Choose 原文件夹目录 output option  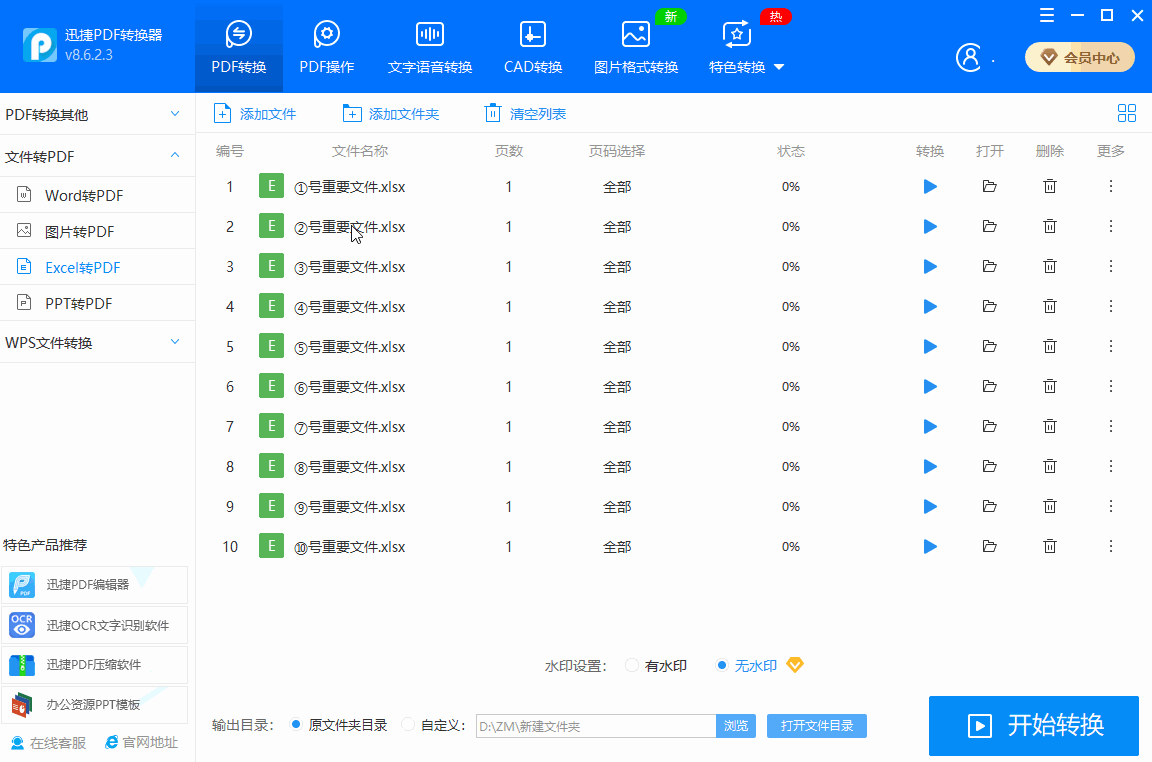click(x=296, y=725)
